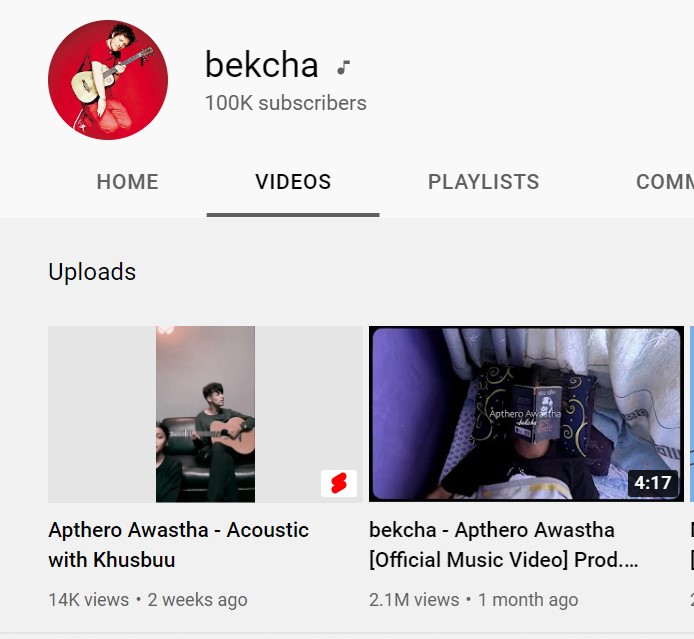Open the HOME tab

pos(127,182)
